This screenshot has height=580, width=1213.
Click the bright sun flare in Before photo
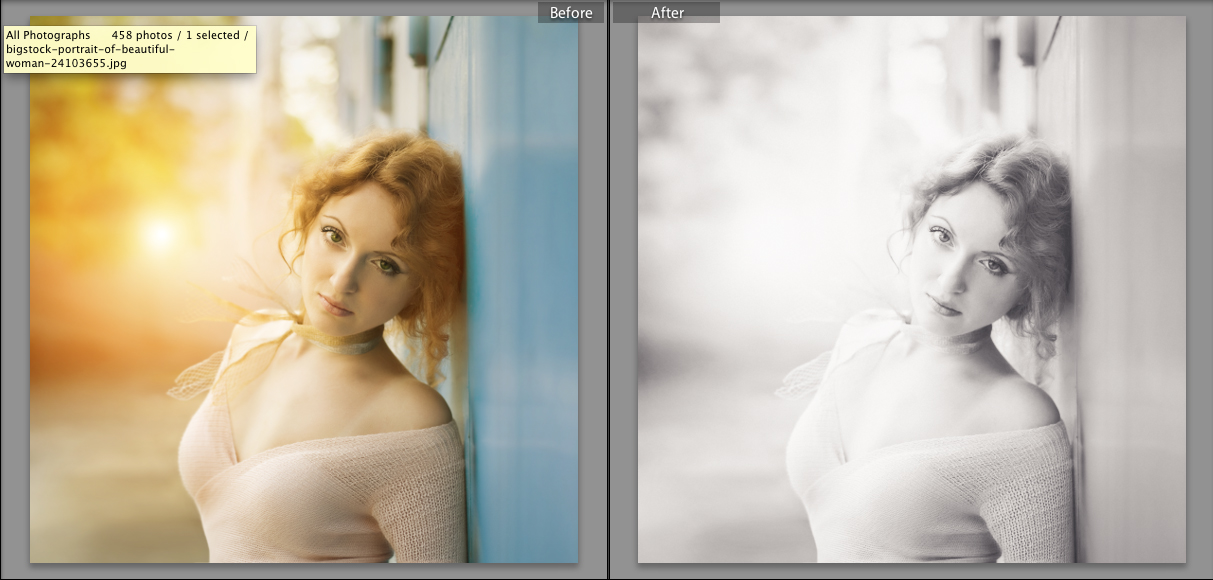(x=159, y=235)
